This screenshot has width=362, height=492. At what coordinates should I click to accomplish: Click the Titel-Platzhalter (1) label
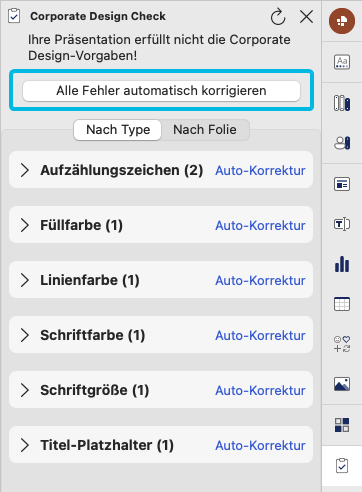click(107, 445)
